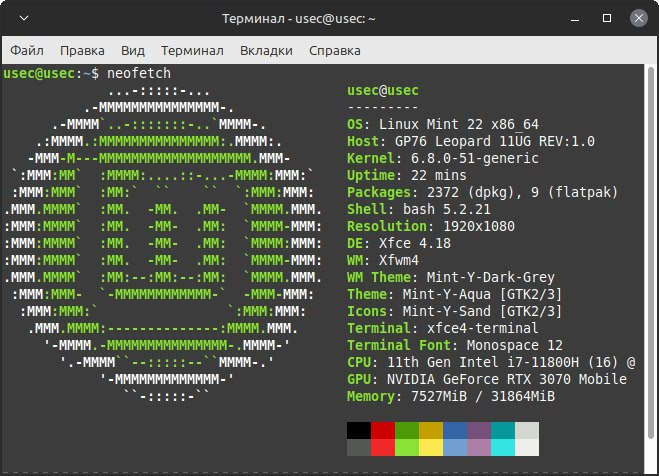Viewport: 659px width, 476px height.
Task: Click the Shell: bash 5.2.21 line
Action: (x=419, y=209)
